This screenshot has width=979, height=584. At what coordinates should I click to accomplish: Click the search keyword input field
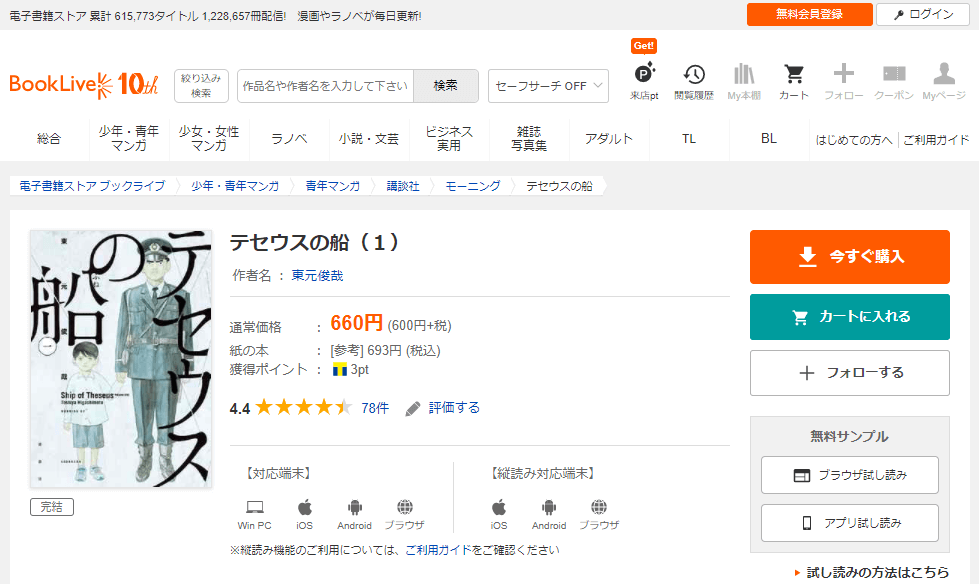325,86
